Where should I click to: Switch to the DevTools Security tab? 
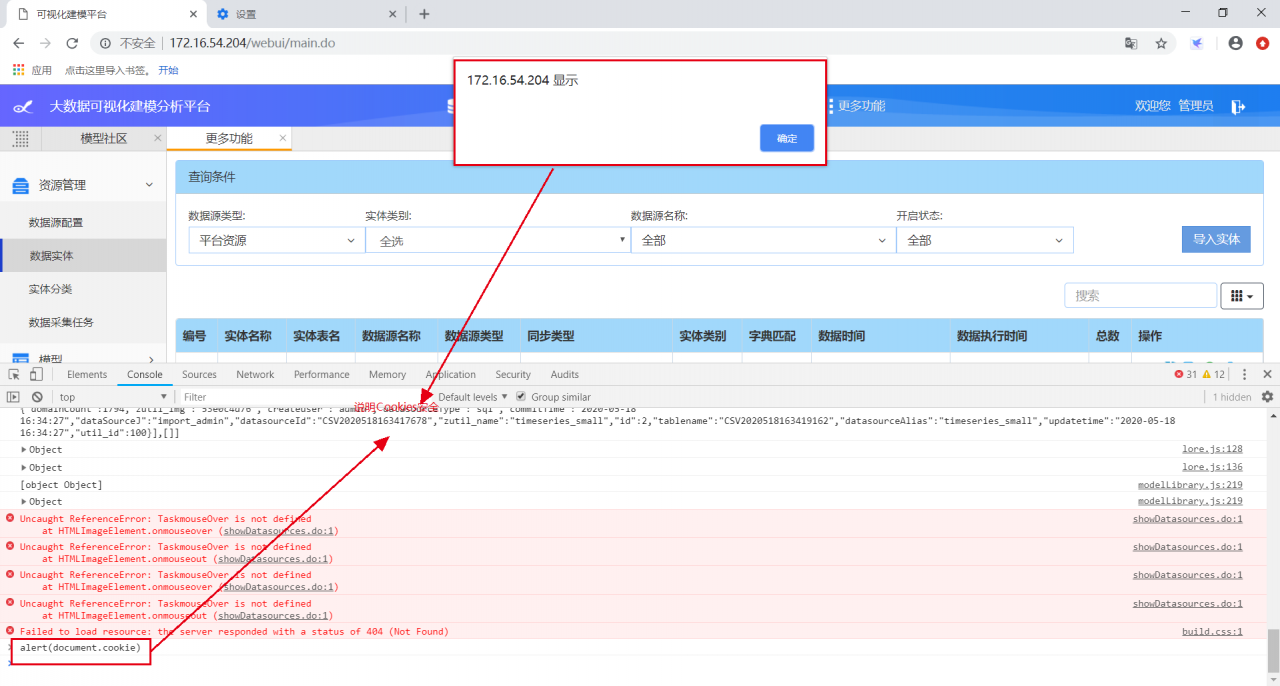(513, 374)
